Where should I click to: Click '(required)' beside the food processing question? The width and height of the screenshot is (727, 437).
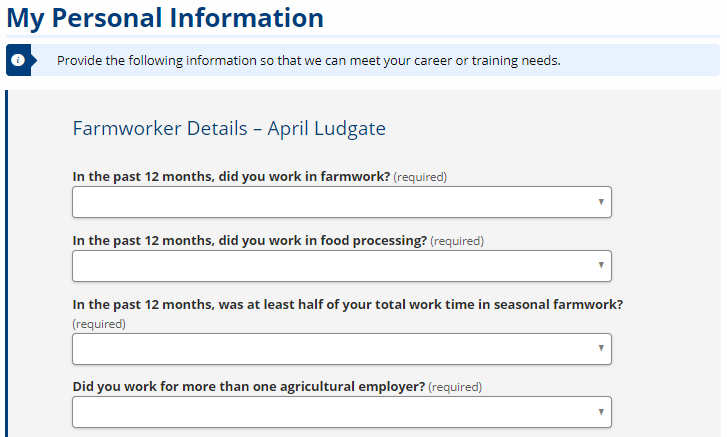(x=457, y=241)
